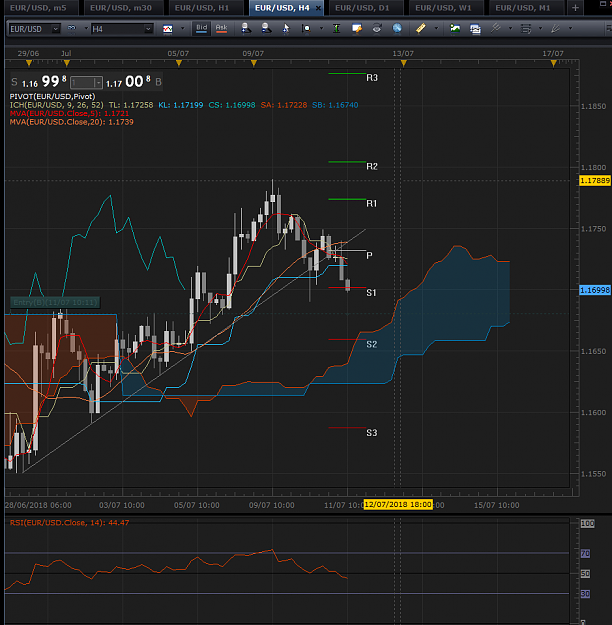Click the trade amount input field
The width and height of the screenshot is (612, 625).
pyautogui.click(x=82, y=83)
